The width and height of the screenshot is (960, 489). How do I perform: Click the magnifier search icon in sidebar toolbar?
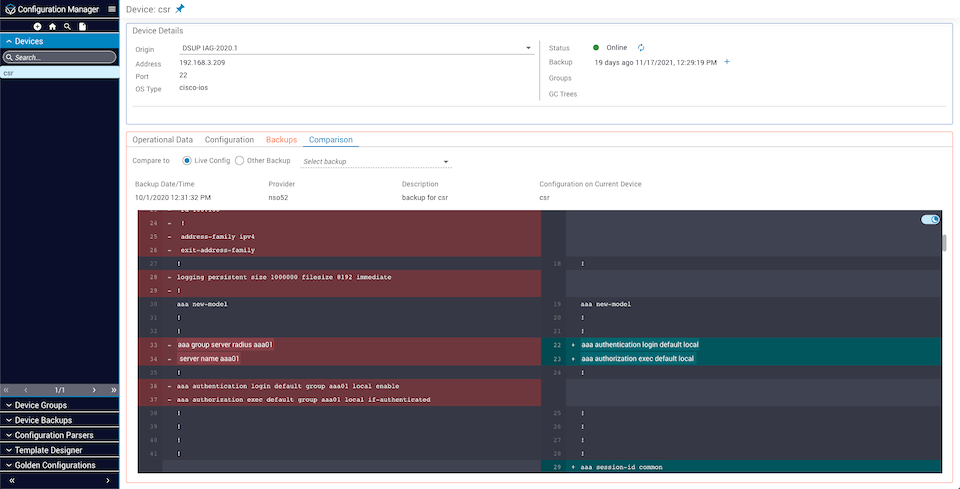click(x=67, y=26)
